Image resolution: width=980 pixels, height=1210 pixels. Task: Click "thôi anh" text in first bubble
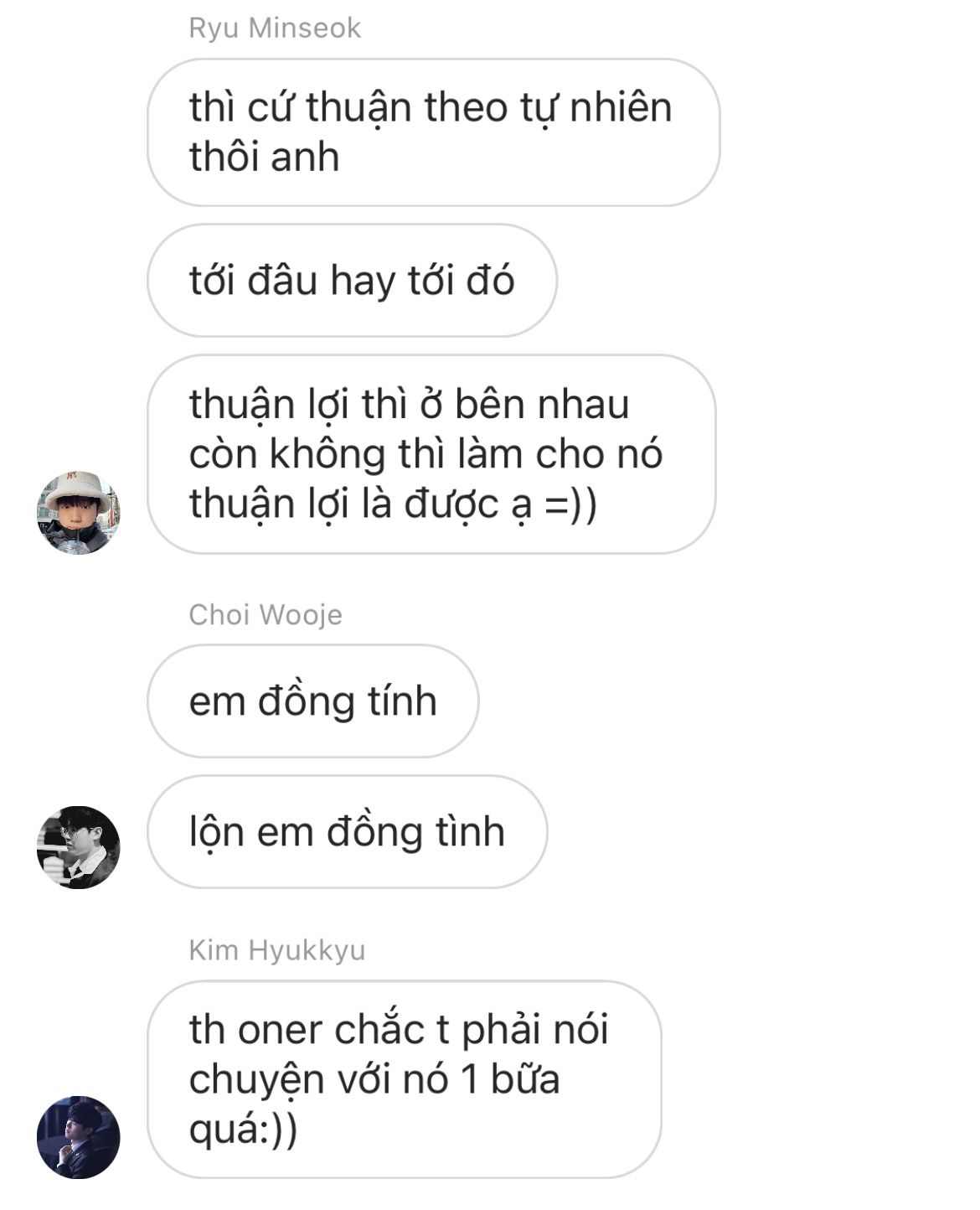coord(264,157)
